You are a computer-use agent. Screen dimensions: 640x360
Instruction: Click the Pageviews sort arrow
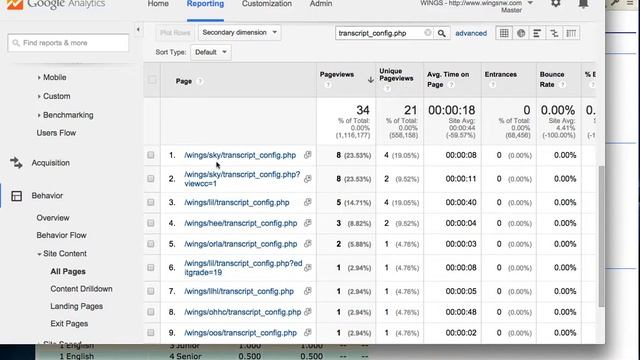[370, 80]
